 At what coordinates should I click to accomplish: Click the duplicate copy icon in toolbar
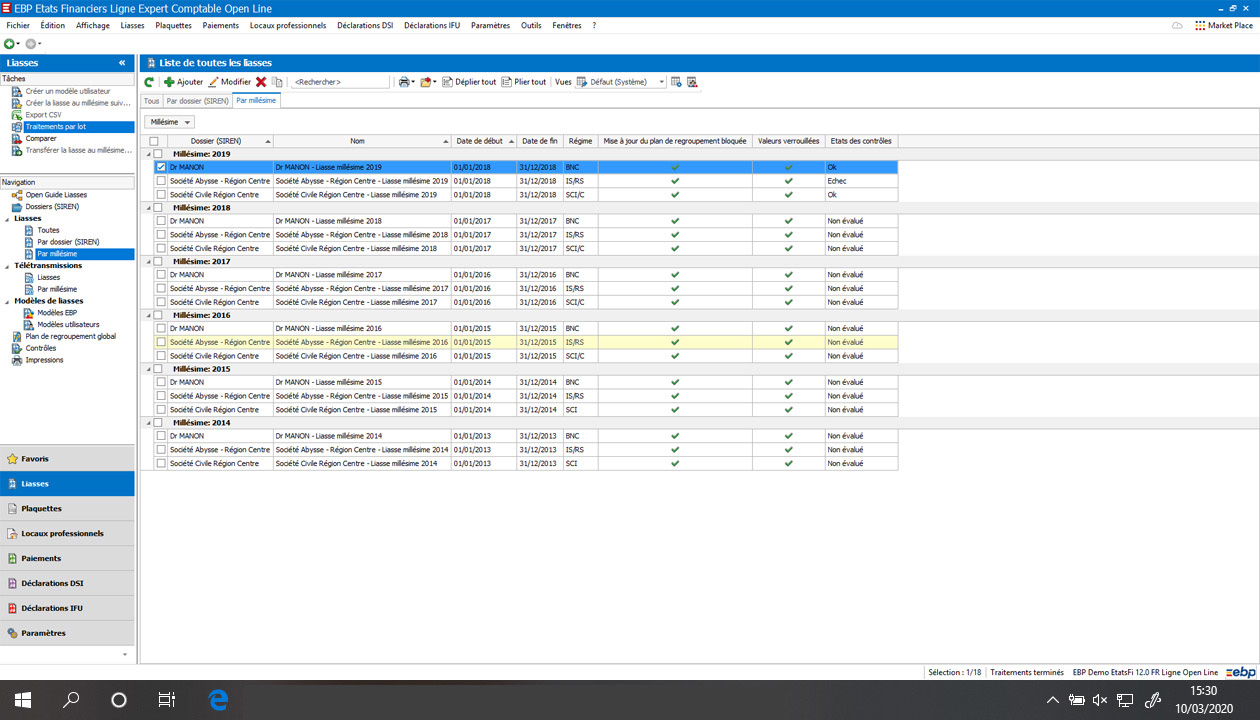click(x=277, y=82)
